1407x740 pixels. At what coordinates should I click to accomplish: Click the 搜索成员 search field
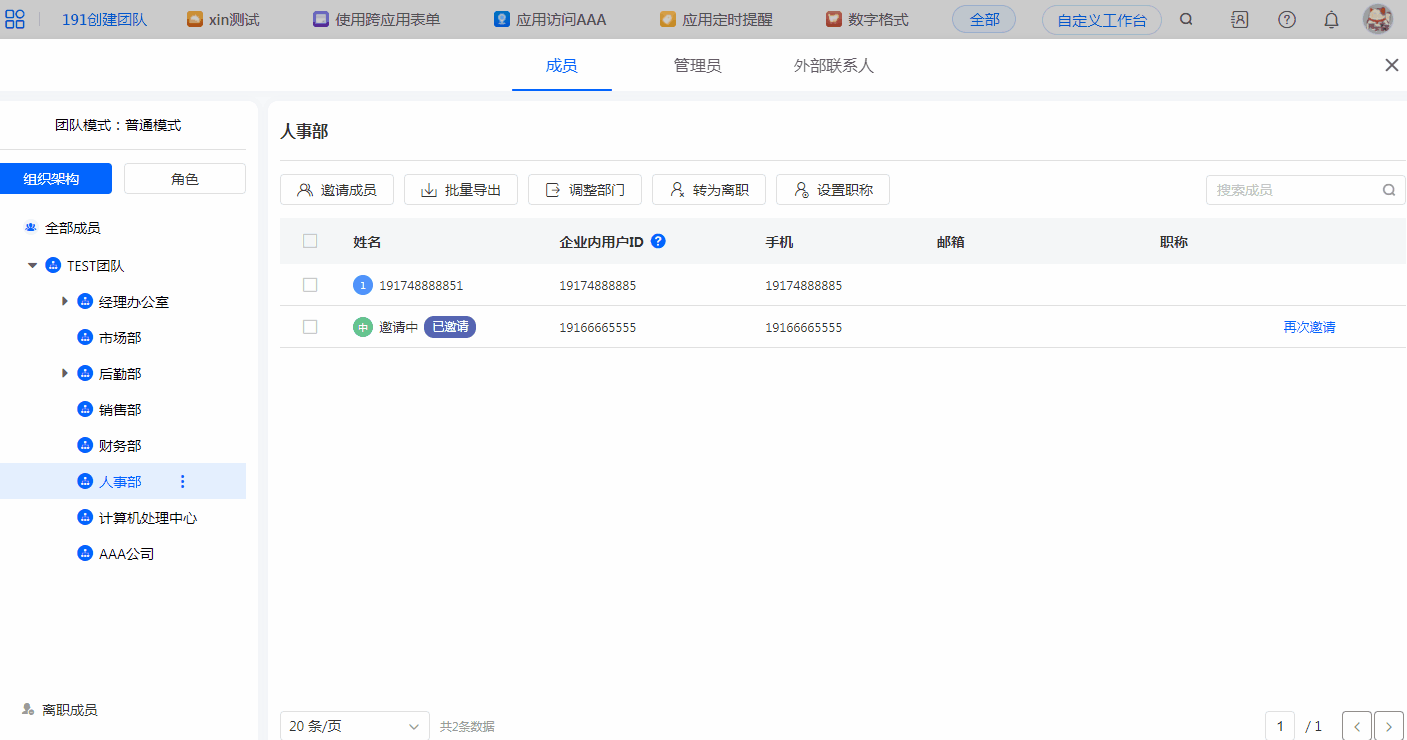pyautogui.click(x=1293, y=190)
